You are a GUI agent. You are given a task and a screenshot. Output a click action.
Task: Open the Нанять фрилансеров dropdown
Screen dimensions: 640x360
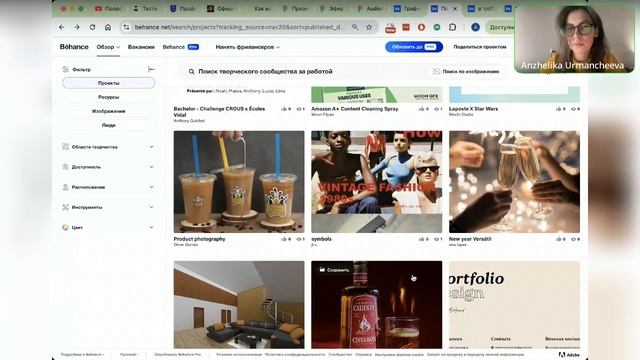click(248, 47)
